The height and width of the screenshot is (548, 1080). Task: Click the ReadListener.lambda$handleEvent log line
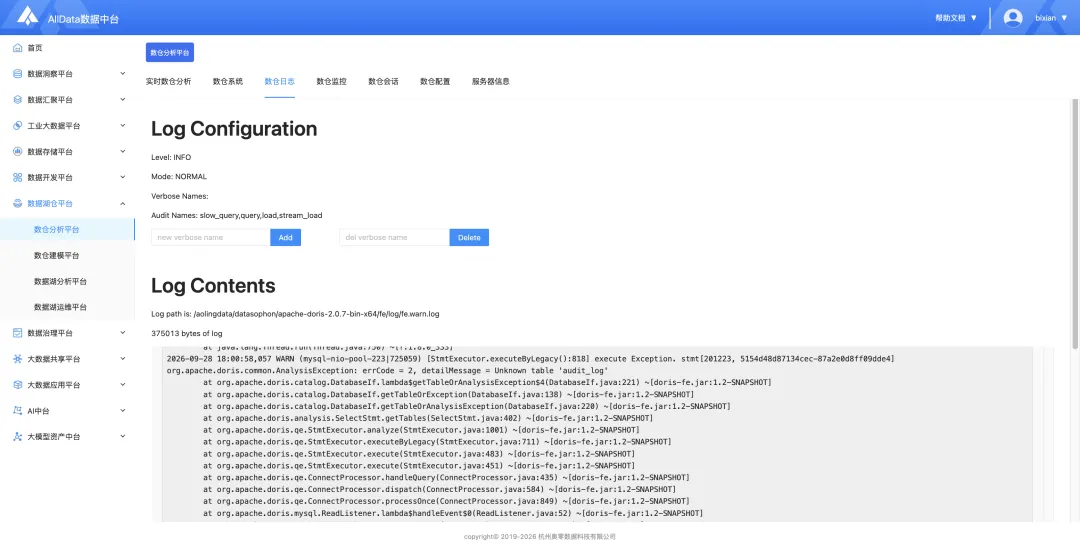pyautogui.click(x=453, y=514)
